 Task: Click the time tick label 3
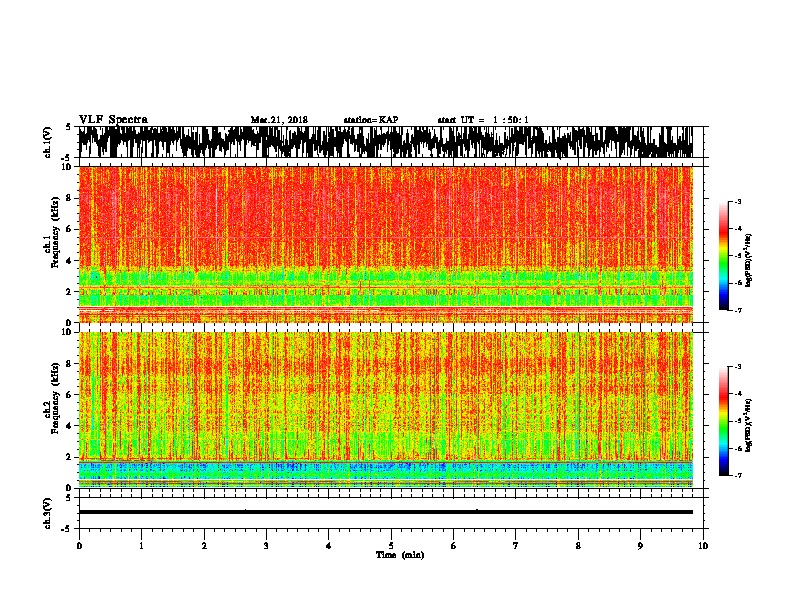click(x=266, y=546)
